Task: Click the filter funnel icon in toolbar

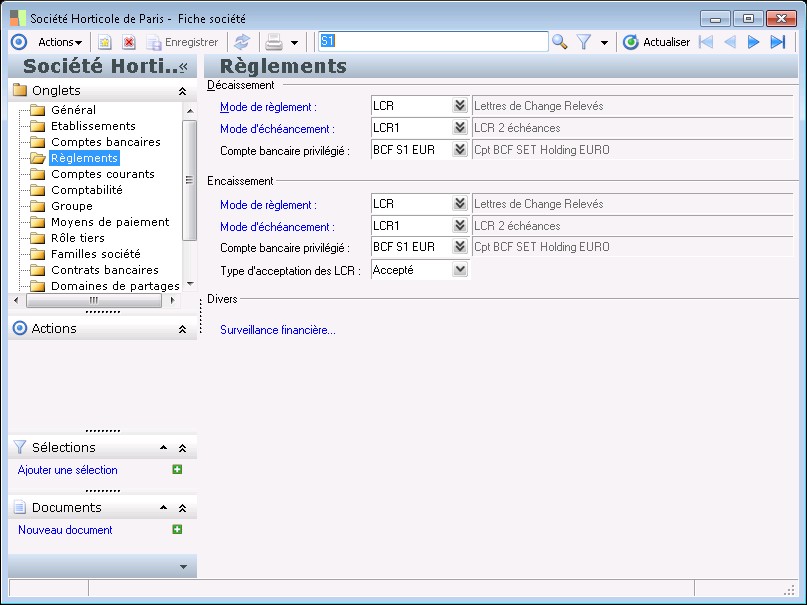Action: coord(585,42)
